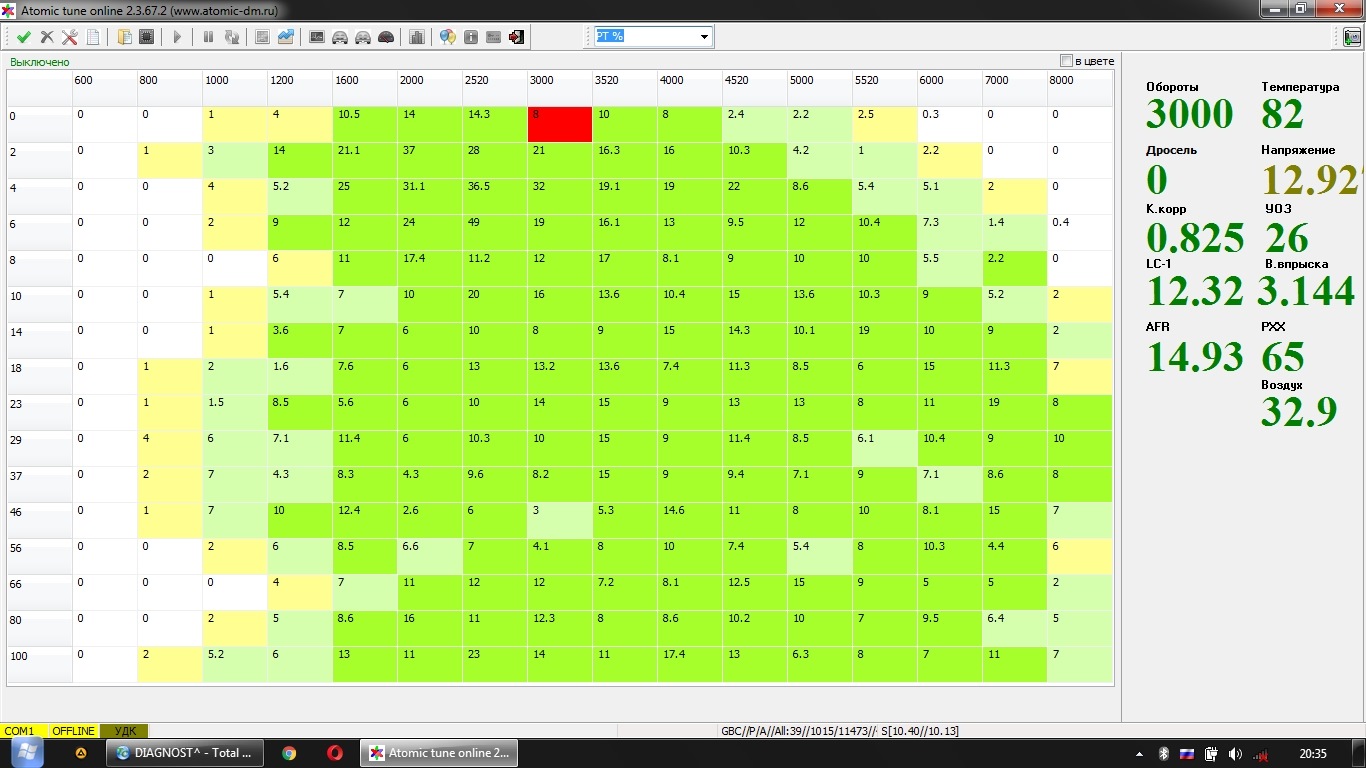Click the red cell in the 3000 column
This screenshot has height=768, width=1366.
560,124
